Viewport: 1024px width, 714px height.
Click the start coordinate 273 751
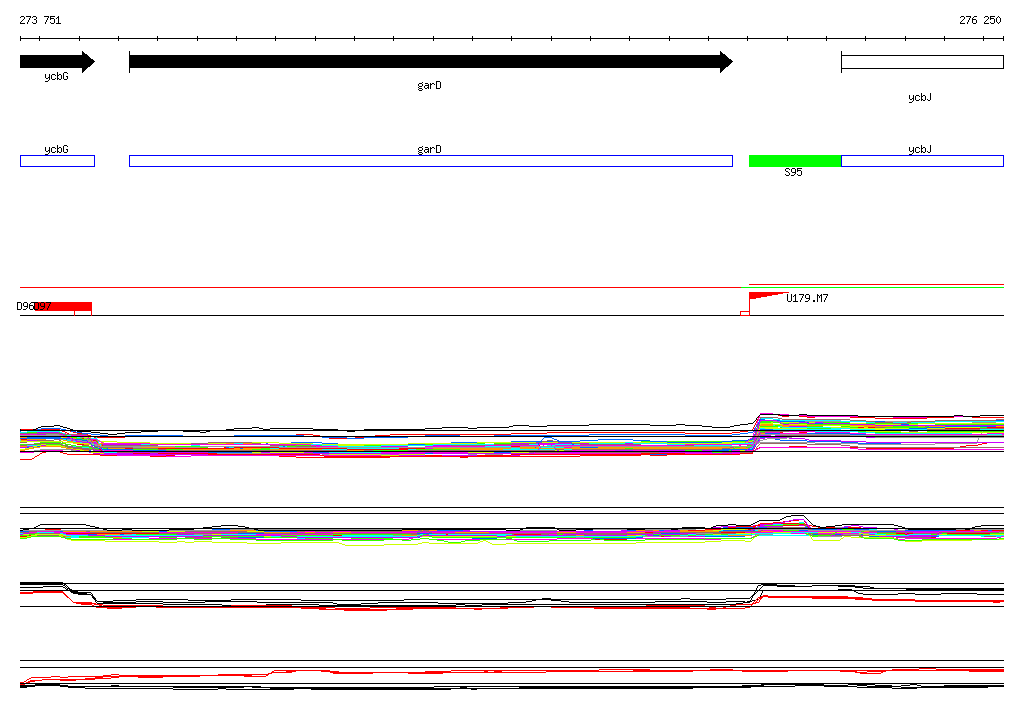[40, 20]
